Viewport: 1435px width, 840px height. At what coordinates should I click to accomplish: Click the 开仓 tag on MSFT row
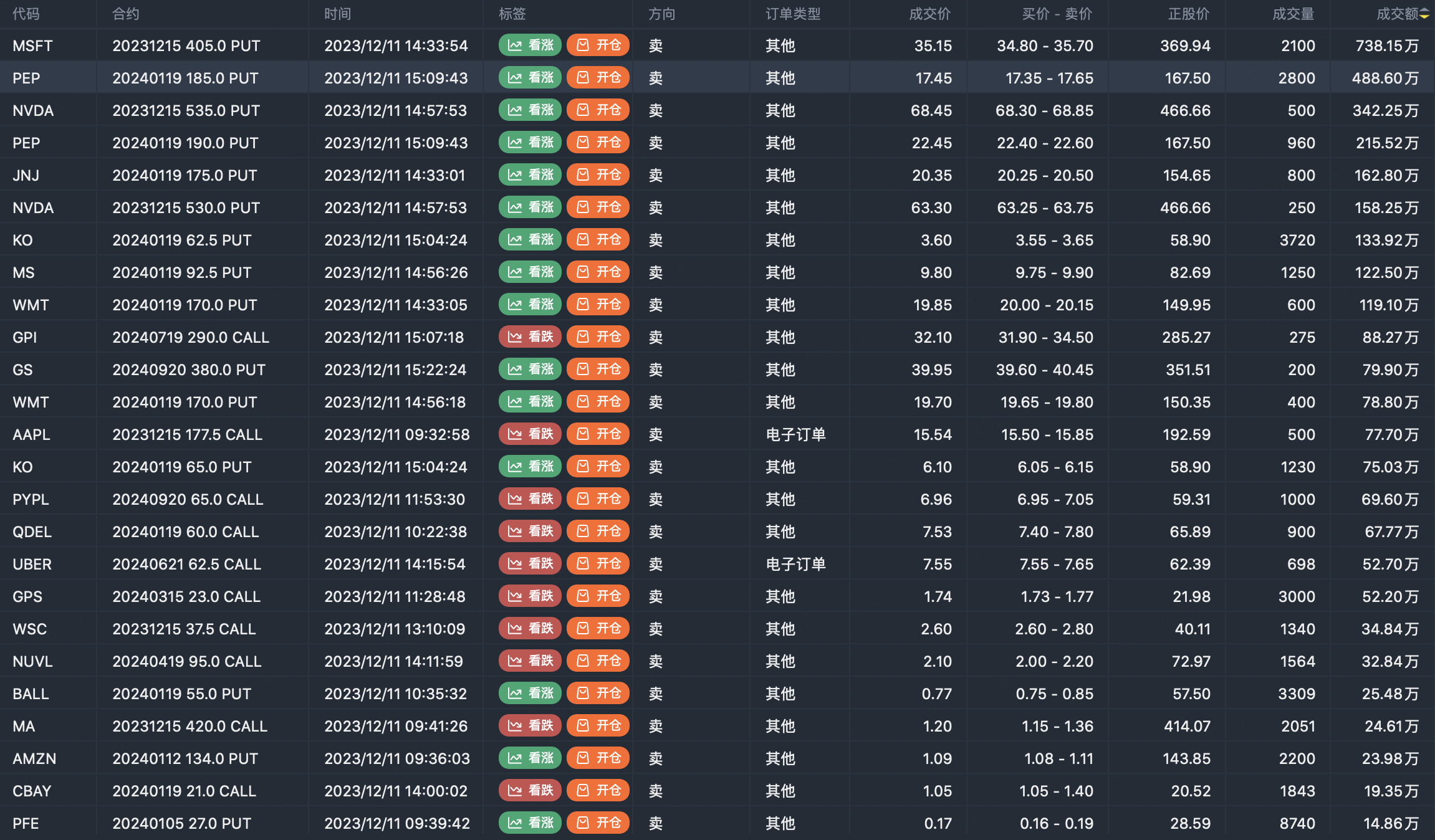coord(598,45)
